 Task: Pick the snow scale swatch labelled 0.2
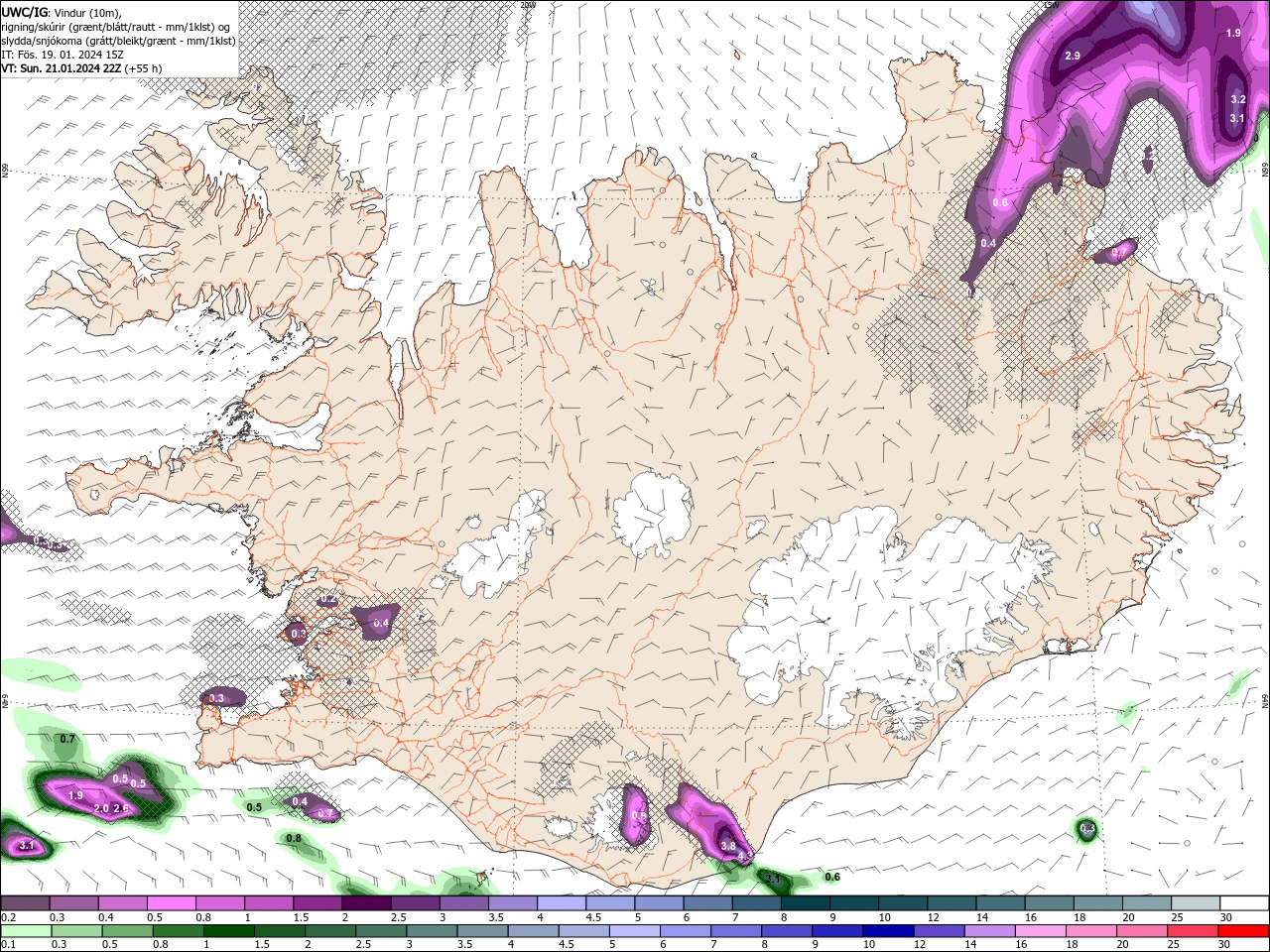point(25,902)
